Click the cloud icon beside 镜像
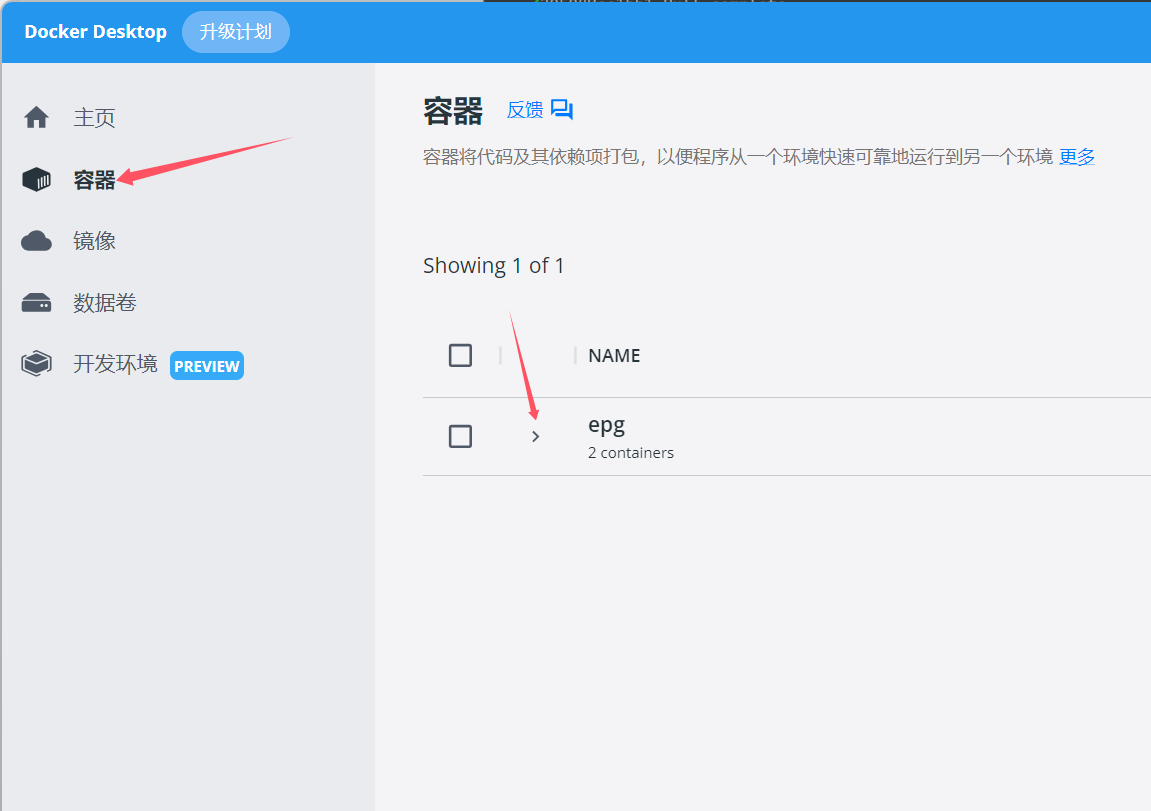Viewport: 1151px width, 811px height. pyautogui.click(x=36, y=241)
